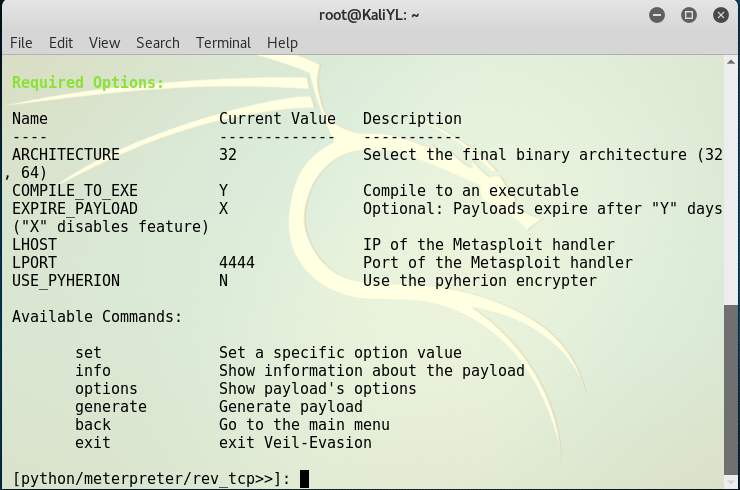Viewport: 740px width, 490px height.
Task: Click the USE_PYHERION value N
Action: point(223,280)
